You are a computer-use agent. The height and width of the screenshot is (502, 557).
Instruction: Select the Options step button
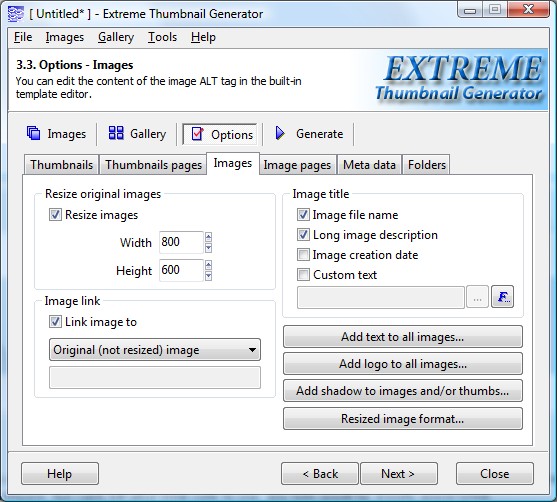coord(220,134)
